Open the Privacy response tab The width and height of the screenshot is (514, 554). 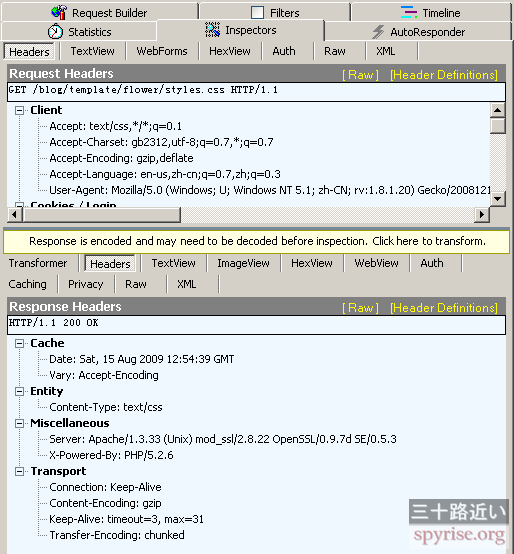[x=85, y=284]
